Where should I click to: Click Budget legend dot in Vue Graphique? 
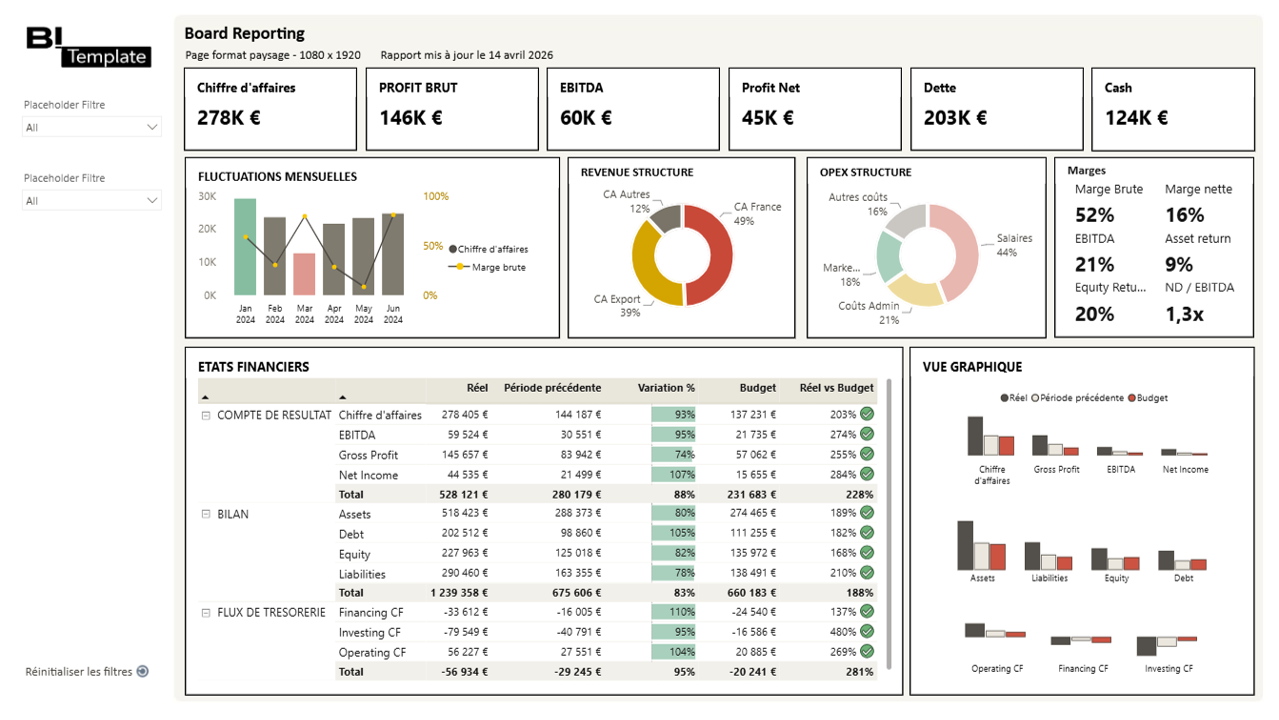1132,398
